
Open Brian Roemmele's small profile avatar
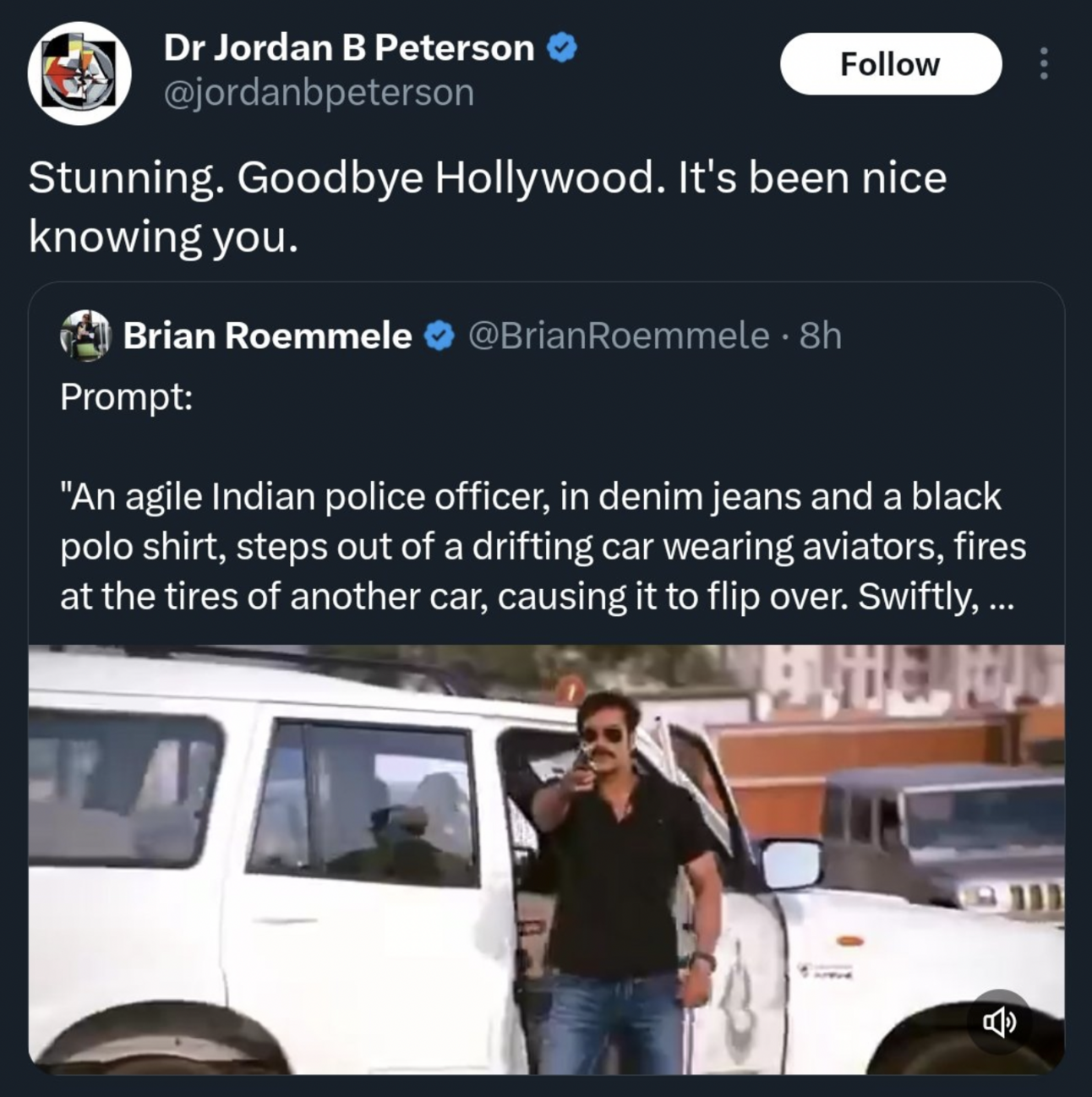point(85,336)
